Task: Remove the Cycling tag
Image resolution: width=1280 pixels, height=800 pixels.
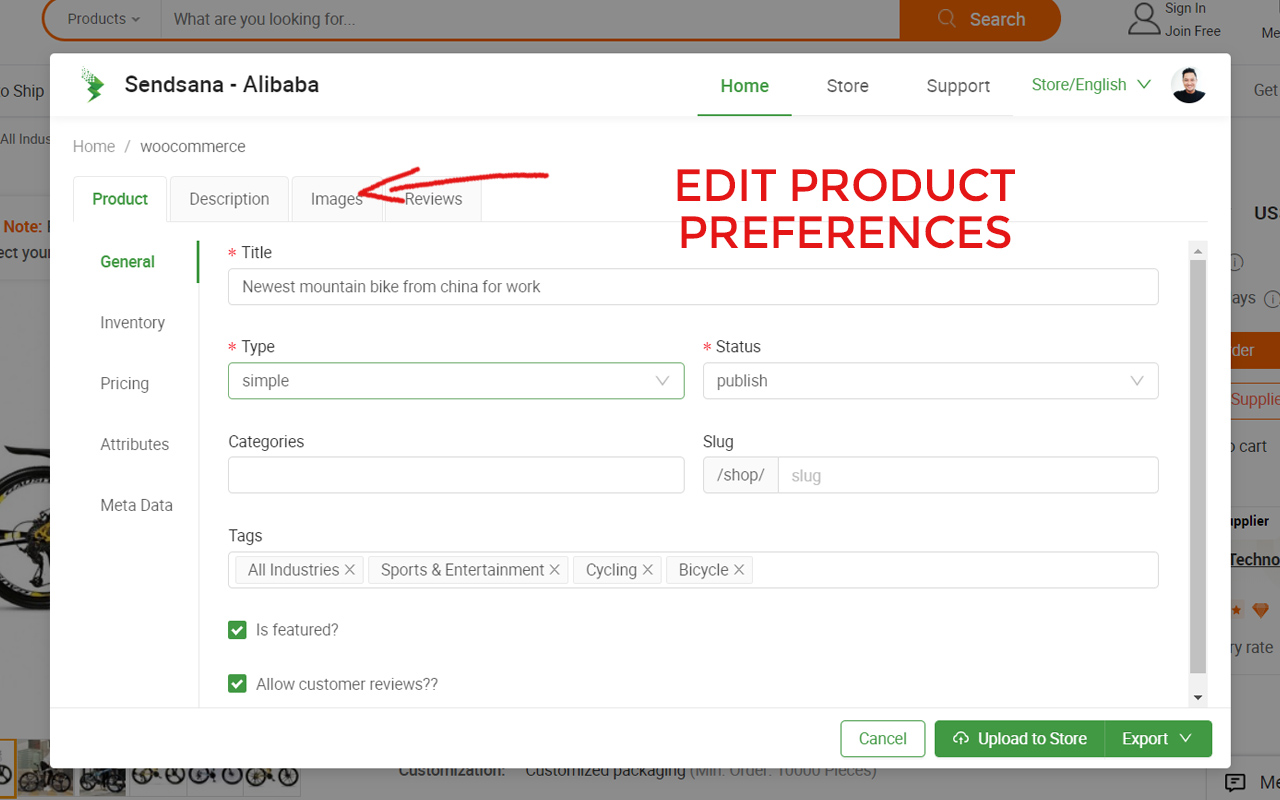Action: [x=647, y=570]
